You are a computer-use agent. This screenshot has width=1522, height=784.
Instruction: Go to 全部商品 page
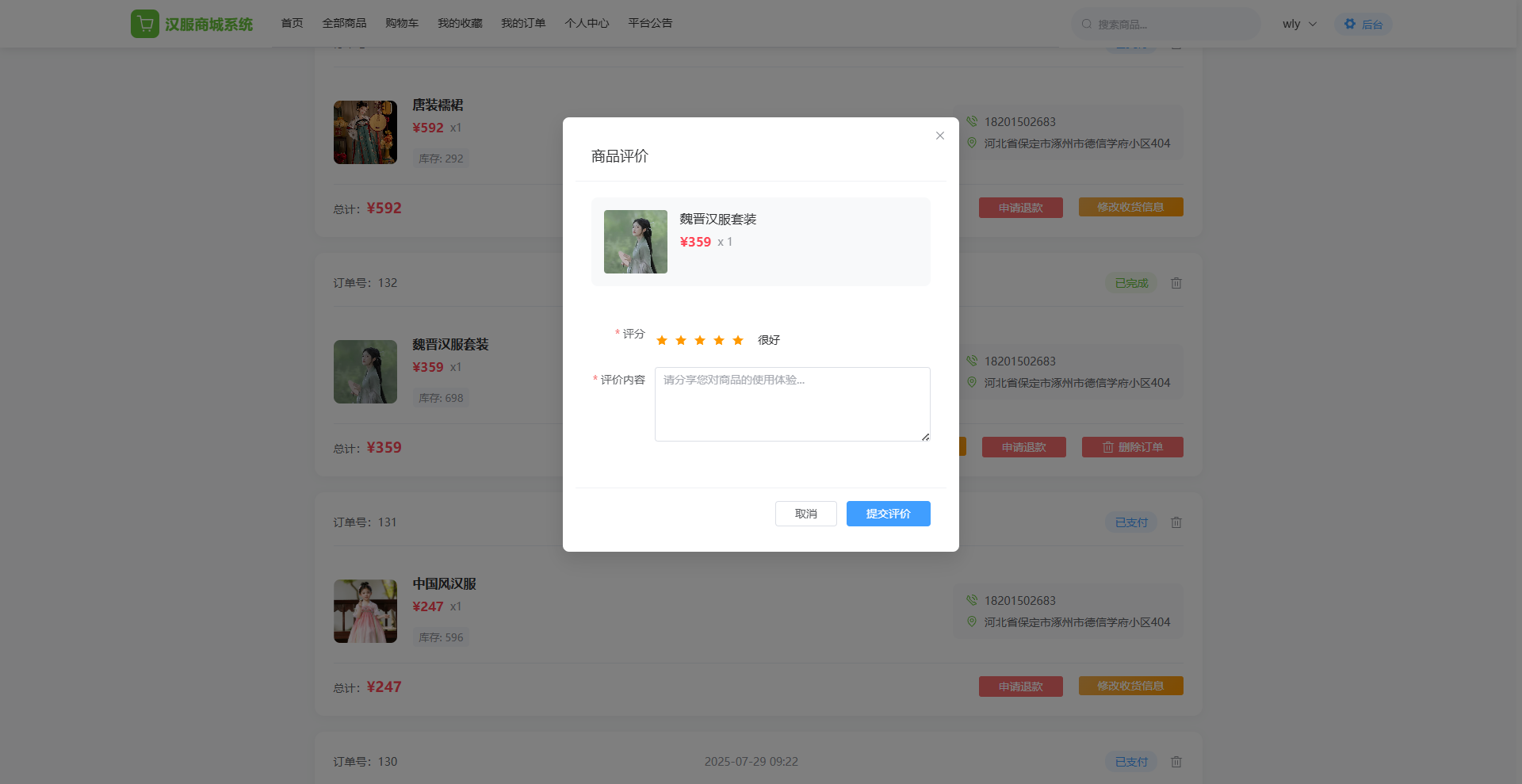[344, 23]
